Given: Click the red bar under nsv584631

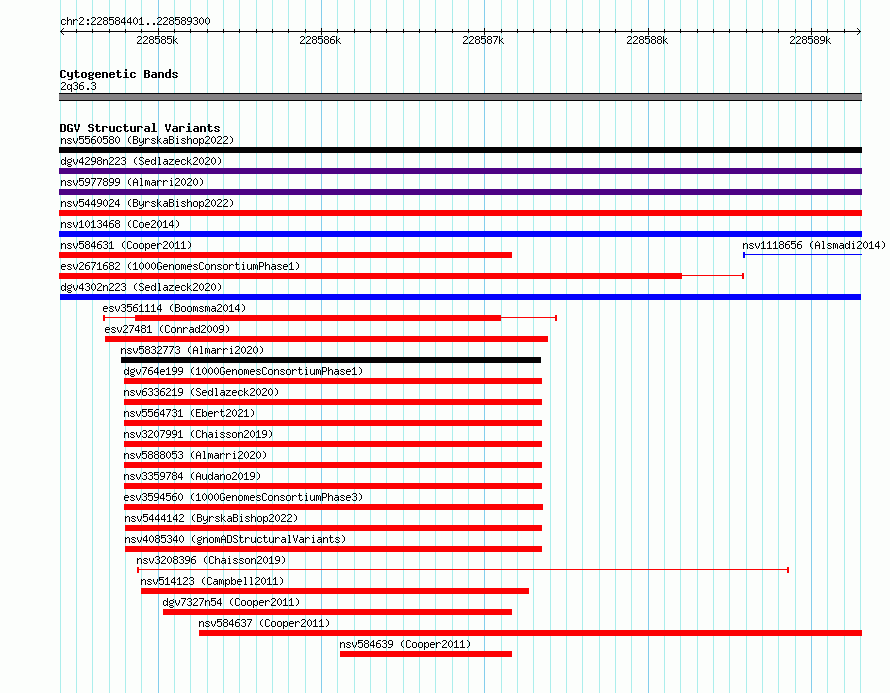Looking at the screenshot, I should 286,255.
